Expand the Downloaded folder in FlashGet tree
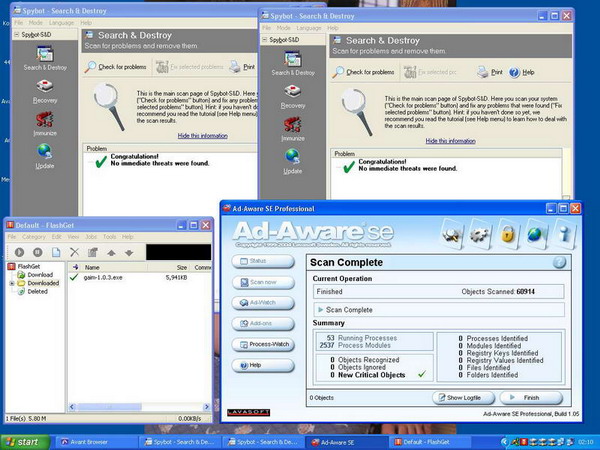This screenshot has height=450, width=600. pos(12,283)
